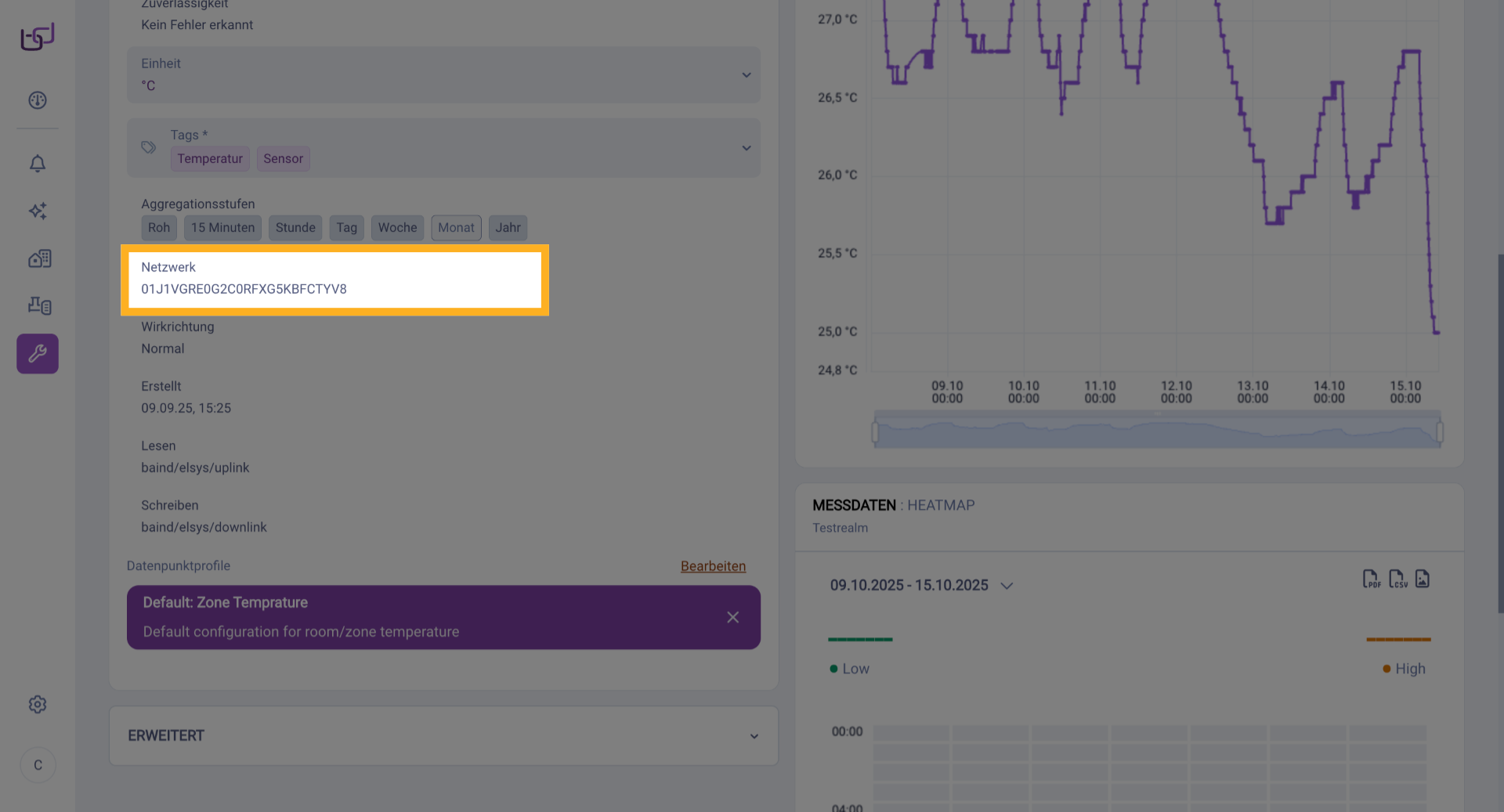1504x812 pixels.
Task: Expand the Tags dropdown
Action: pos(746,148)
